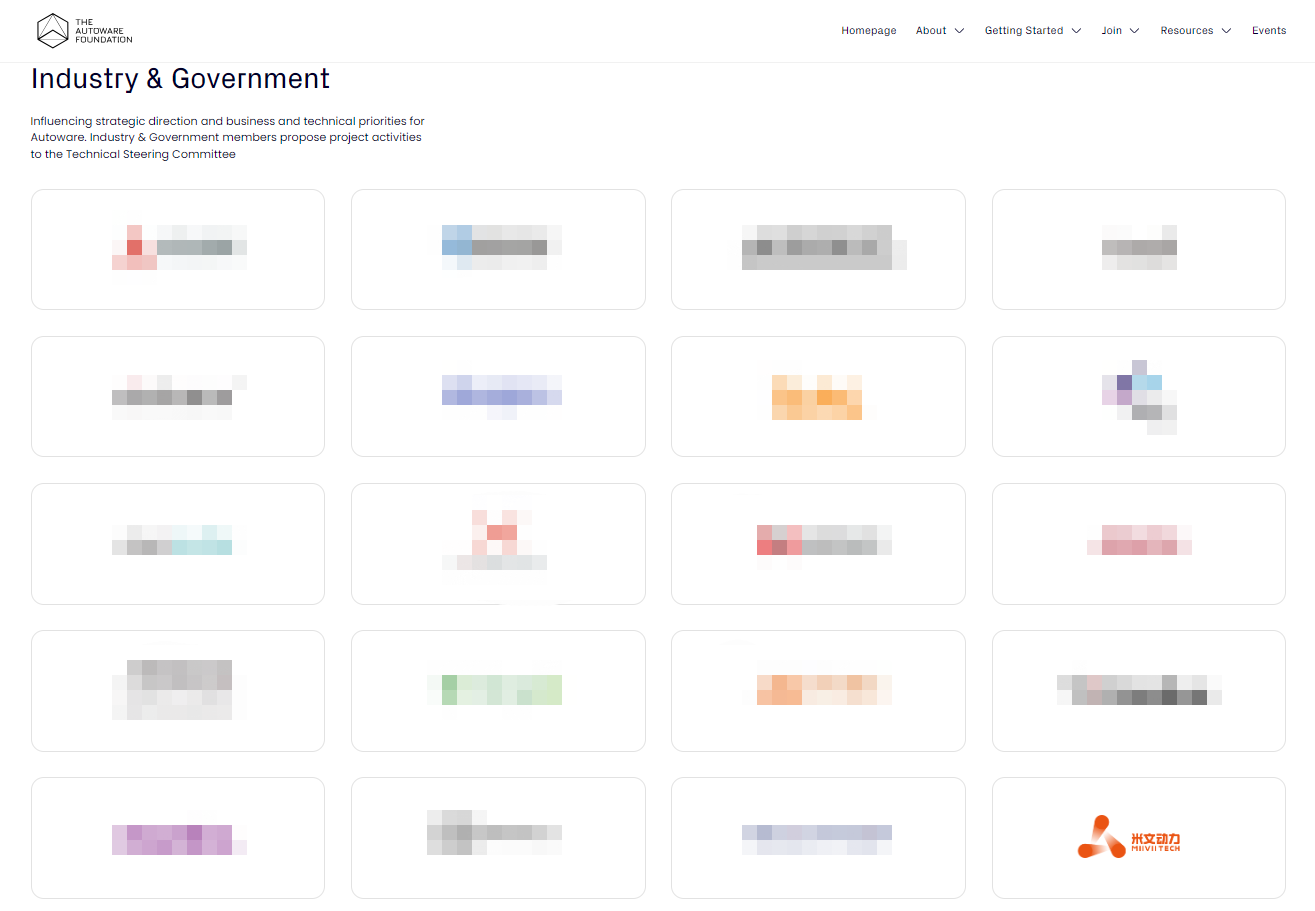Click the Getting Started menu label
Screen dimensions: 1315x911
click(1023, 31)
